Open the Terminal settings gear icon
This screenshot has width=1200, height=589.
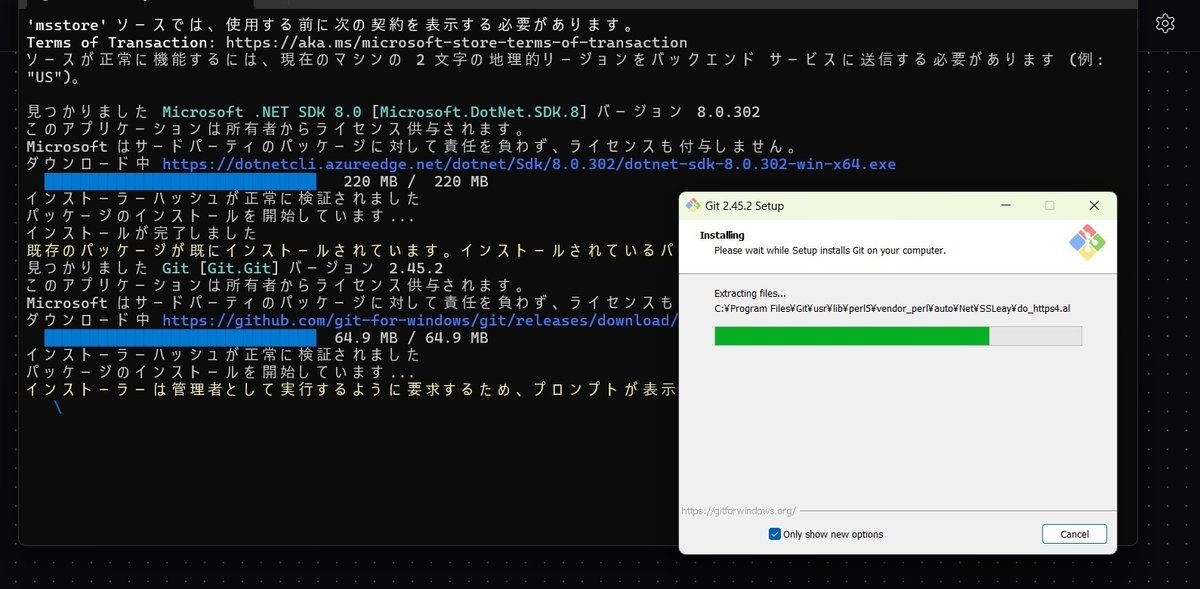[x=1164, y=21]
